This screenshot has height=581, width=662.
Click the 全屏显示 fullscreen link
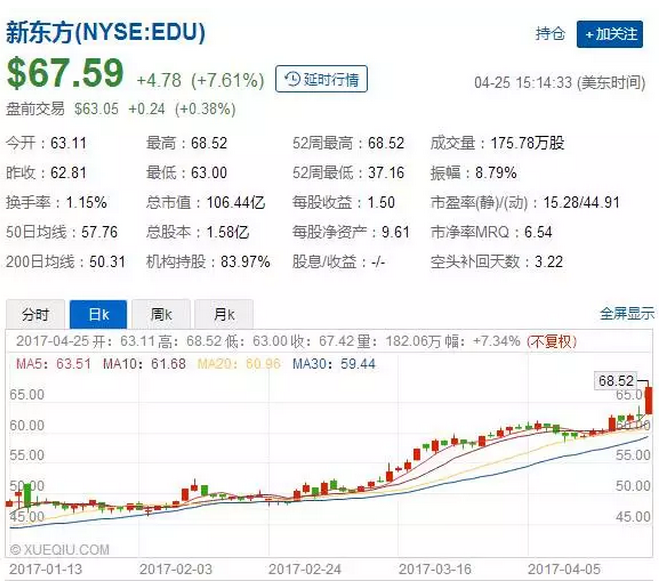pos(627,314)
